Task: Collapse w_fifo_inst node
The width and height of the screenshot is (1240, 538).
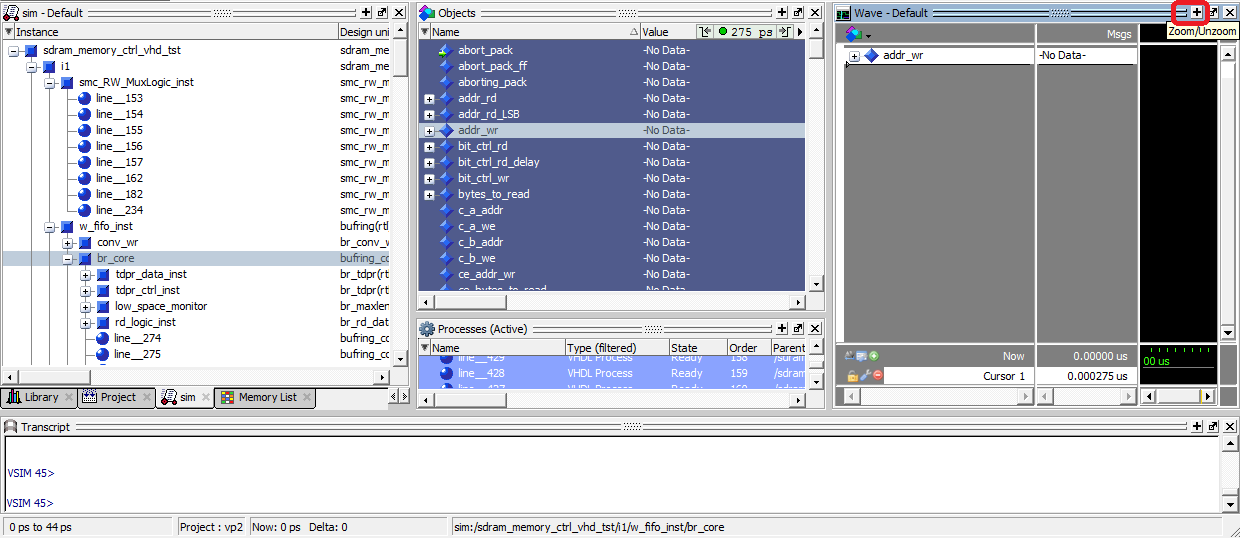Action: 51,226
